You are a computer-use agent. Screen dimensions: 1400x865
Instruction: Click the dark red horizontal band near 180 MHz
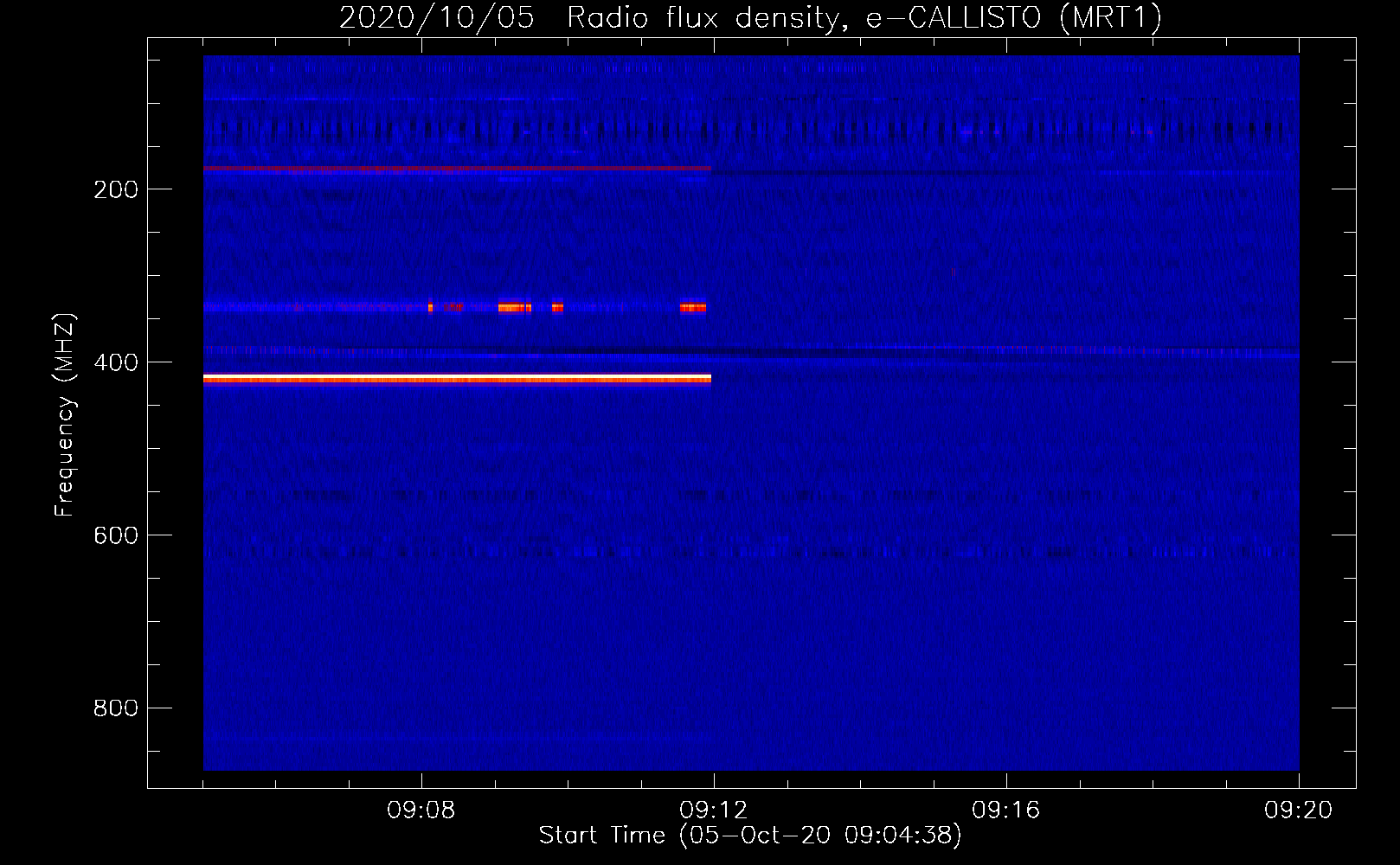457,169
